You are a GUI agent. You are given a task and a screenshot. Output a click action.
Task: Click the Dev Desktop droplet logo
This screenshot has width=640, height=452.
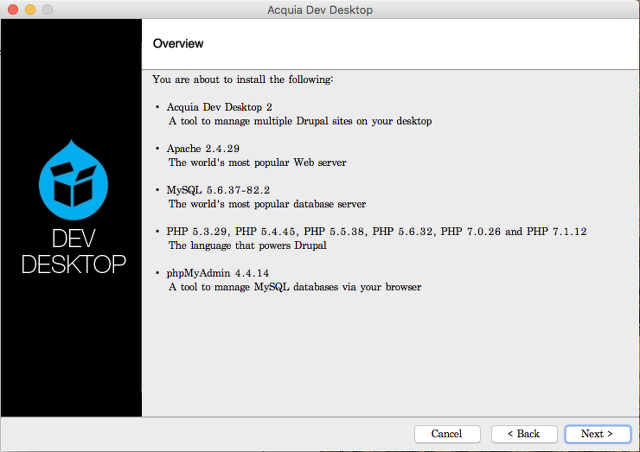click(73, 180)
